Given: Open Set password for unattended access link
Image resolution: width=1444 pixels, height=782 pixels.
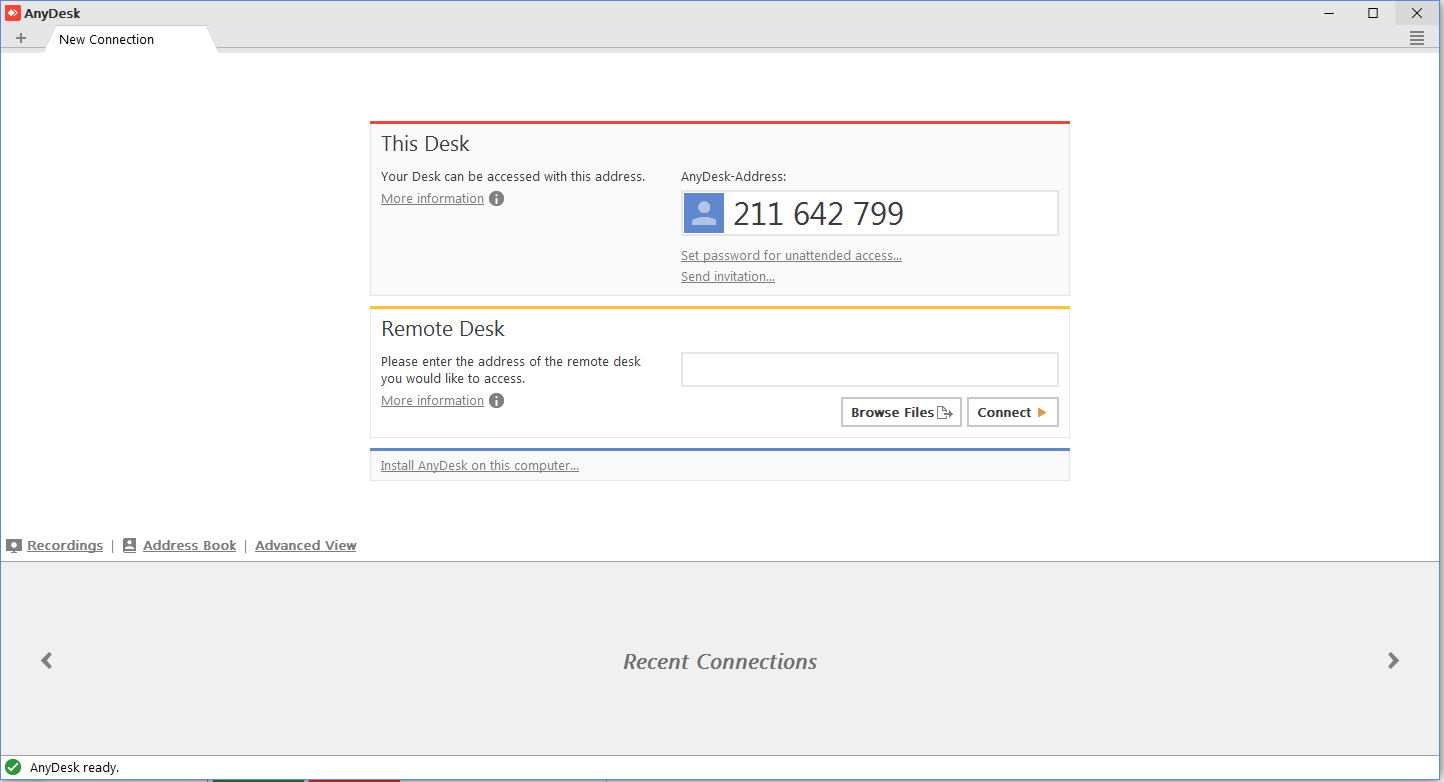Looking at the screenshot, I should (791, 255).
